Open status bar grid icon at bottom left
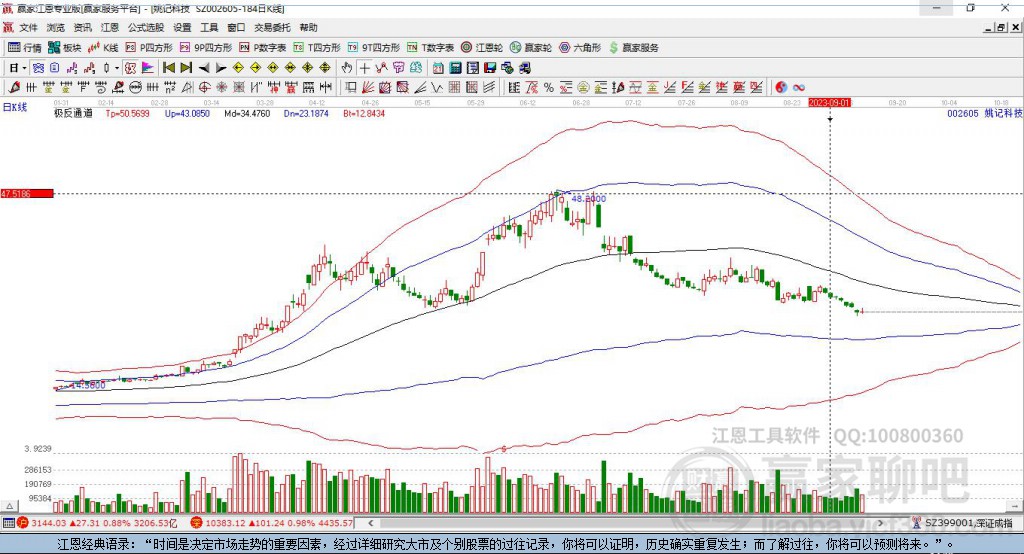1024x554 pixels. pyautogui.click(x=8, y=523)
